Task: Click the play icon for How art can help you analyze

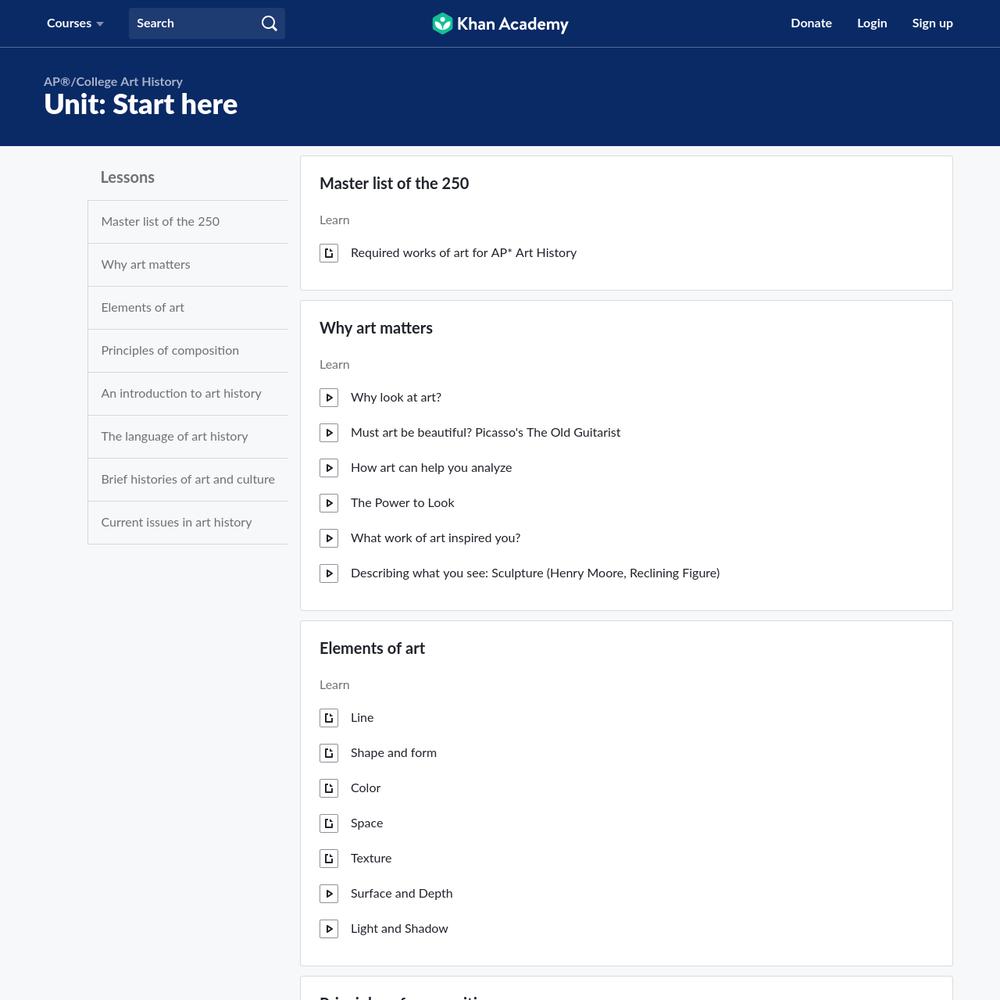Action: coord(329,468)
